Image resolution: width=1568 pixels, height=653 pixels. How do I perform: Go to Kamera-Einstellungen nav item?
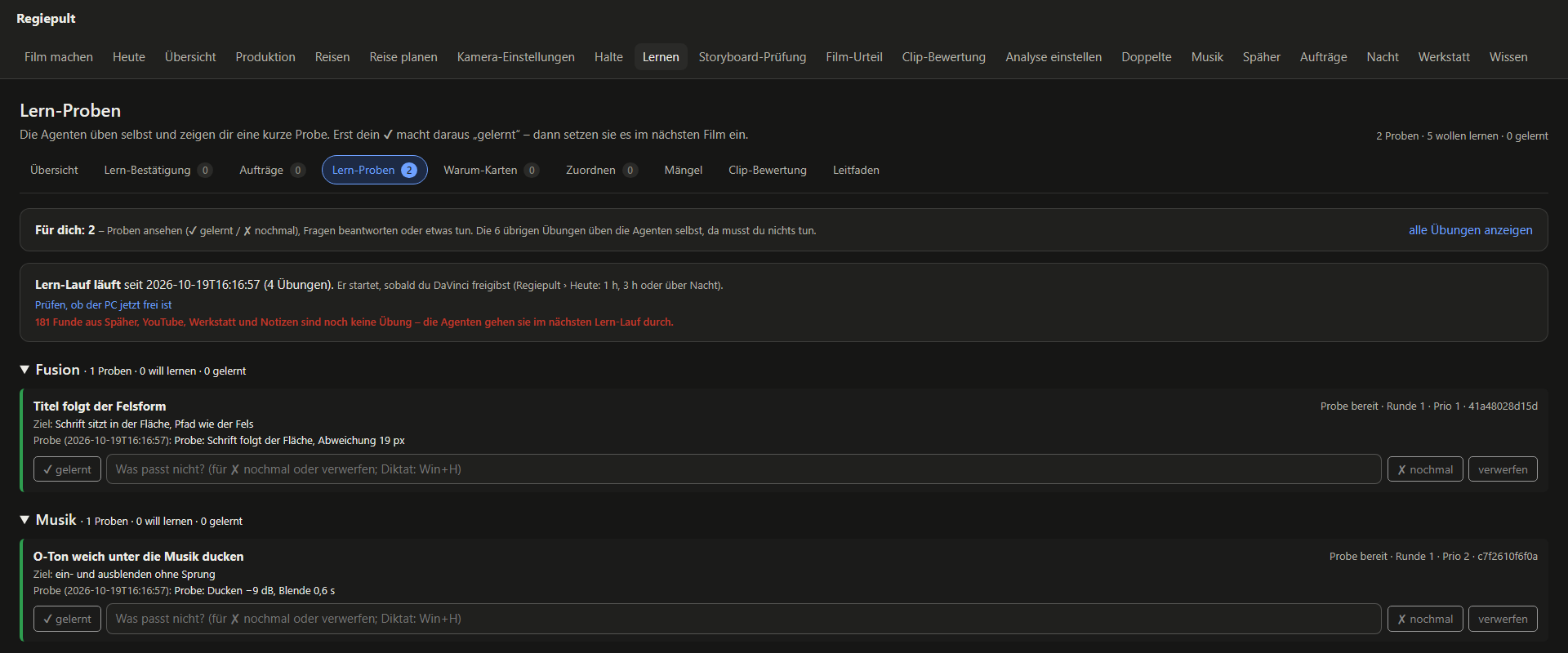click(x=515, y=57)
